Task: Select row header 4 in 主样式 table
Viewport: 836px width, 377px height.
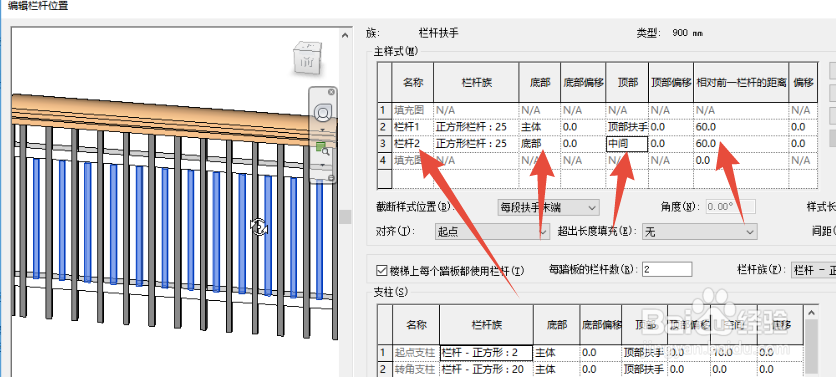Action: (x=384, y=160)
